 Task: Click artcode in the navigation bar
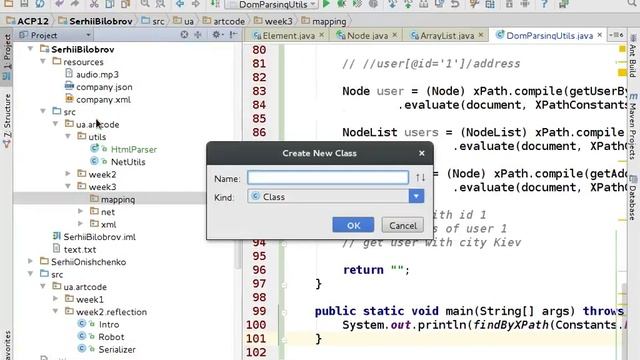[224, 21]
